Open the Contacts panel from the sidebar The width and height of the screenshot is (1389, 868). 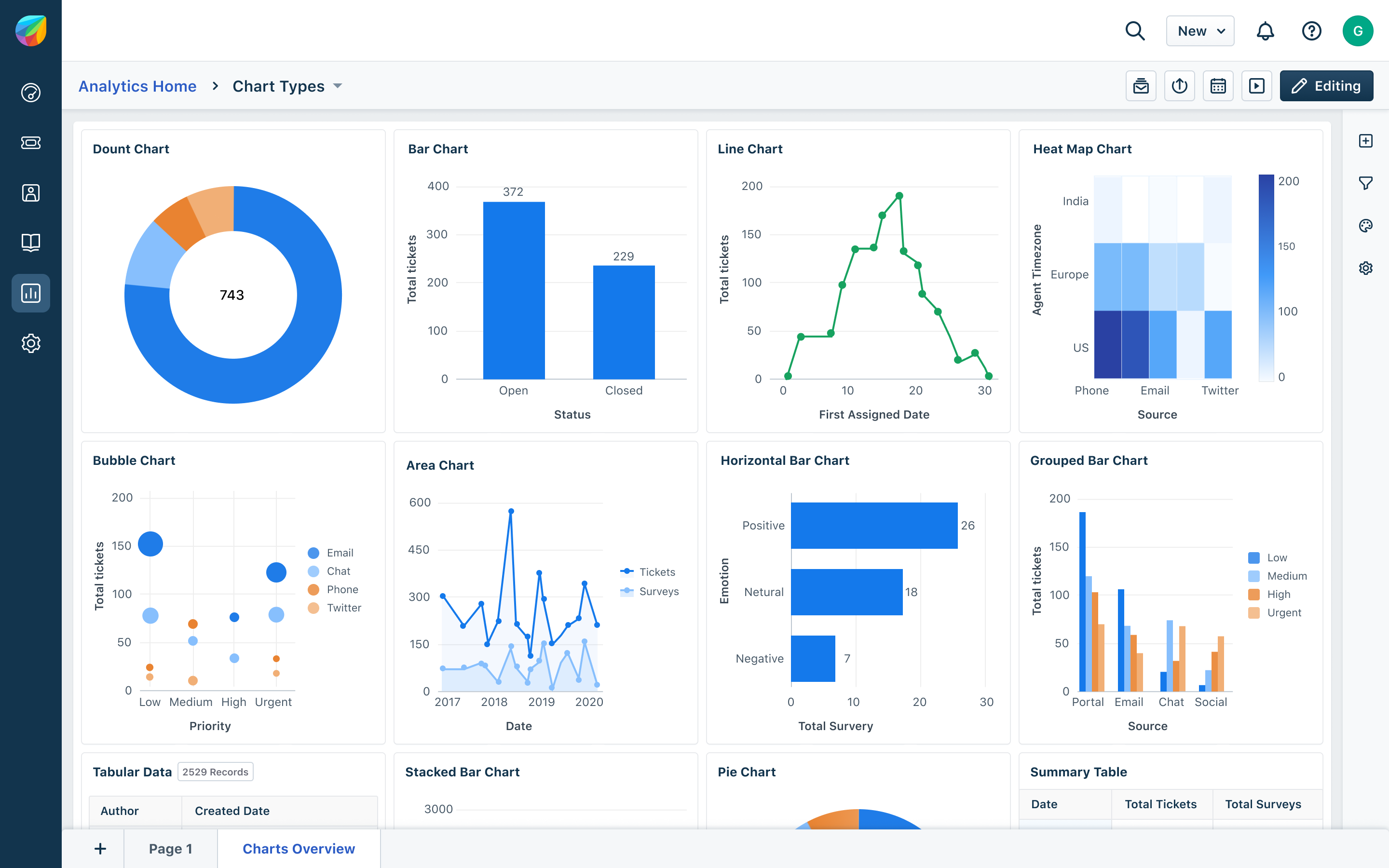point(30,193)
